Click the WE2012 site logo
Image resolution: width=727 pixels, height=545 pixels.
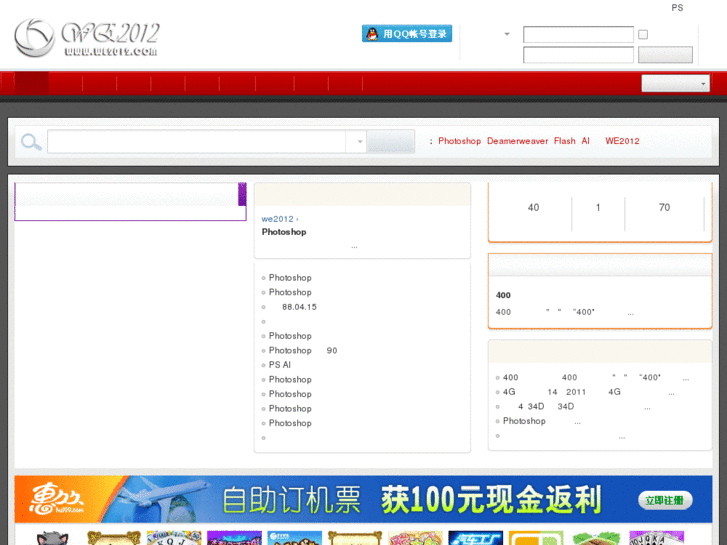[x=87, y=38]
